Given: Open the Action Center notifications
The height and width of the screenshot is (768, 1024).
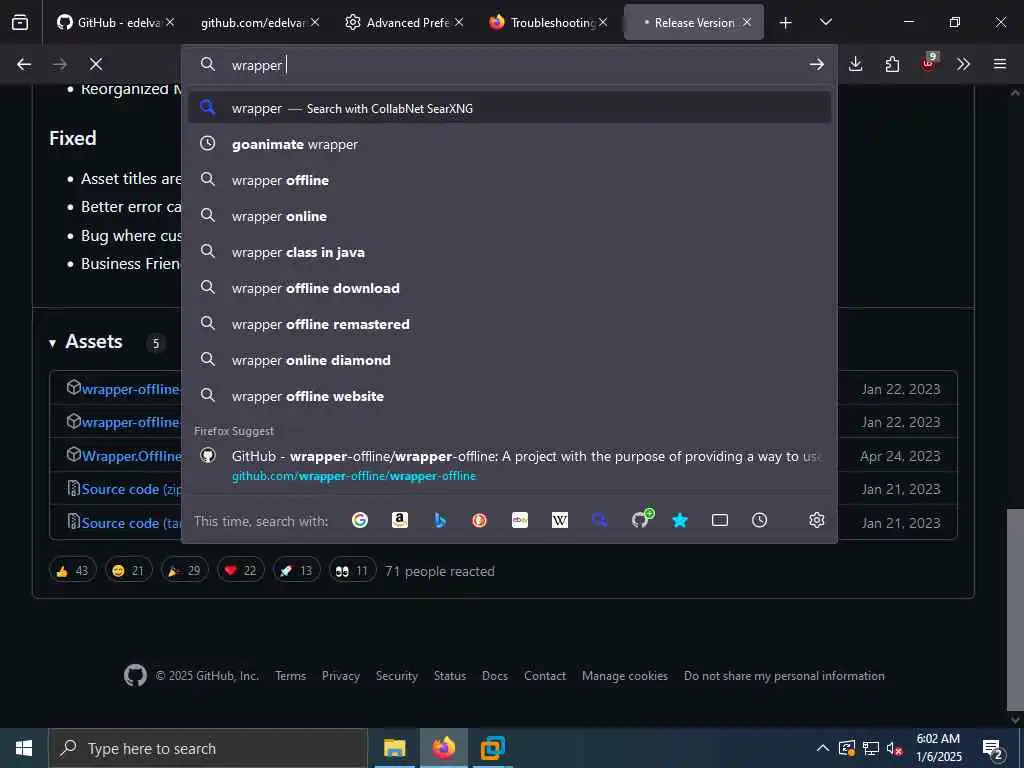Looking at the screenshot, I should pos(993,748).
